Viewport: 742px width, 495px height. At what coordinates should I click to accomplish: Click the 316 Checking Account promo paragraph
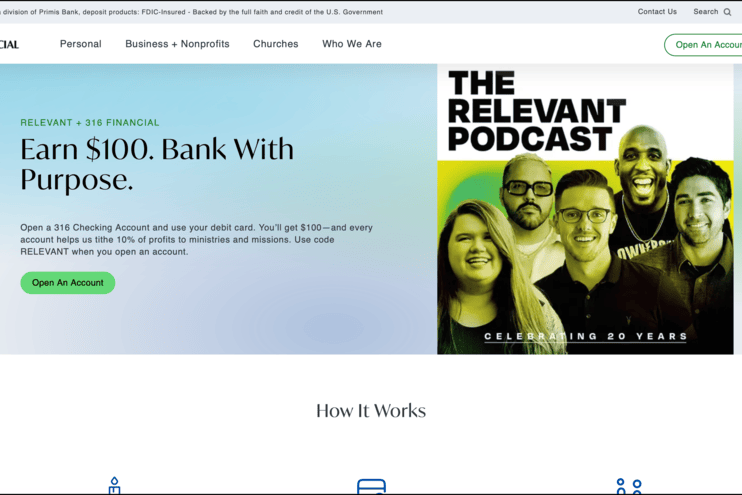tap(196, 239)
